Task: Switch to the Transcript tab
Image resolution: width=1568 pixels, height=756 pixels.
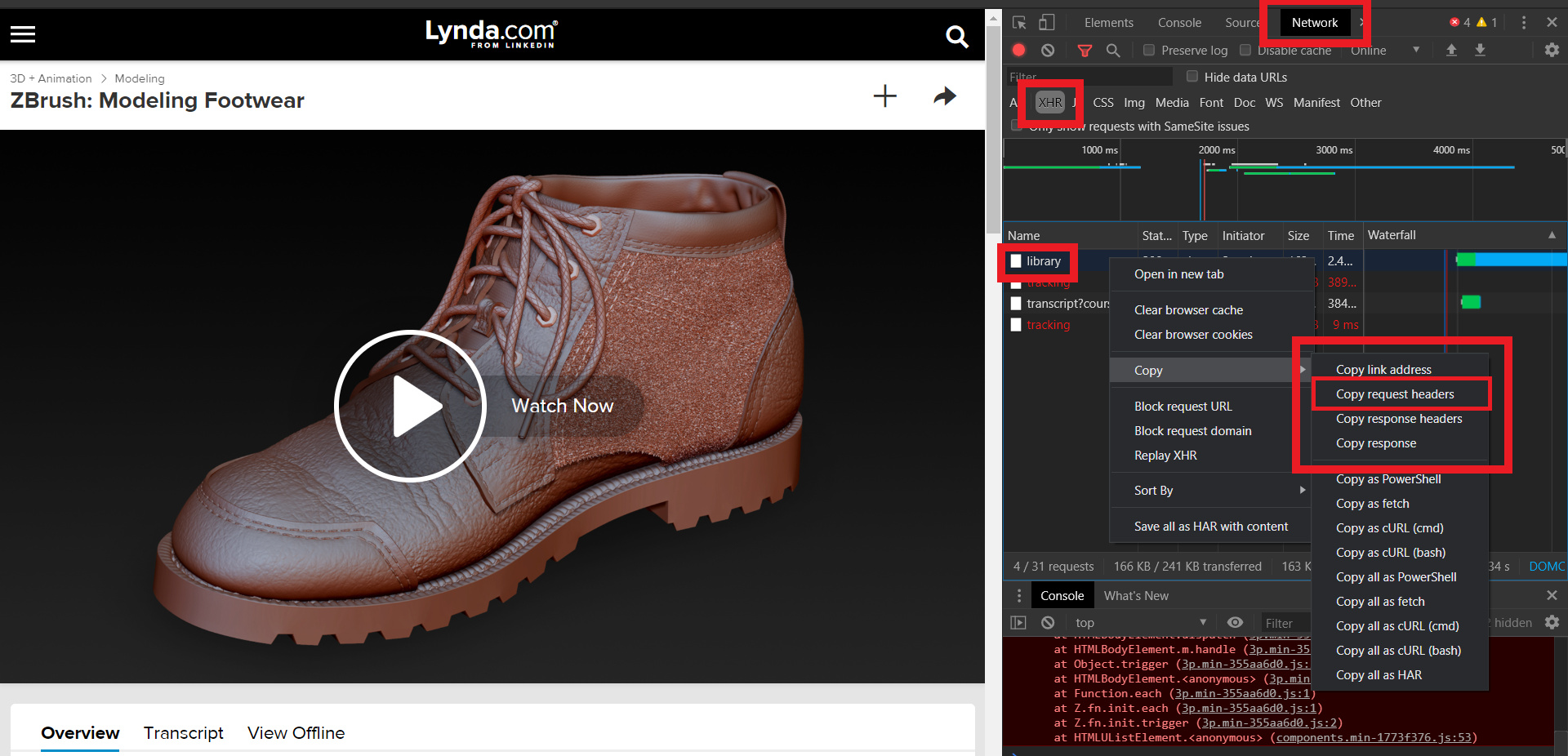Action: pyautogui.click(x=184, y=733)
